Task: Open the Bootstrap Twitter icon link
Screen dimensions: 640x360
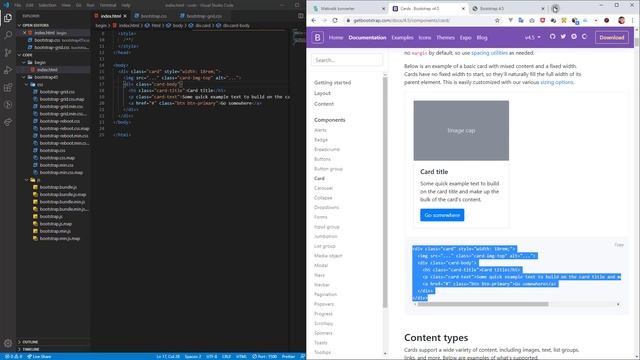Action: (563, 37)
